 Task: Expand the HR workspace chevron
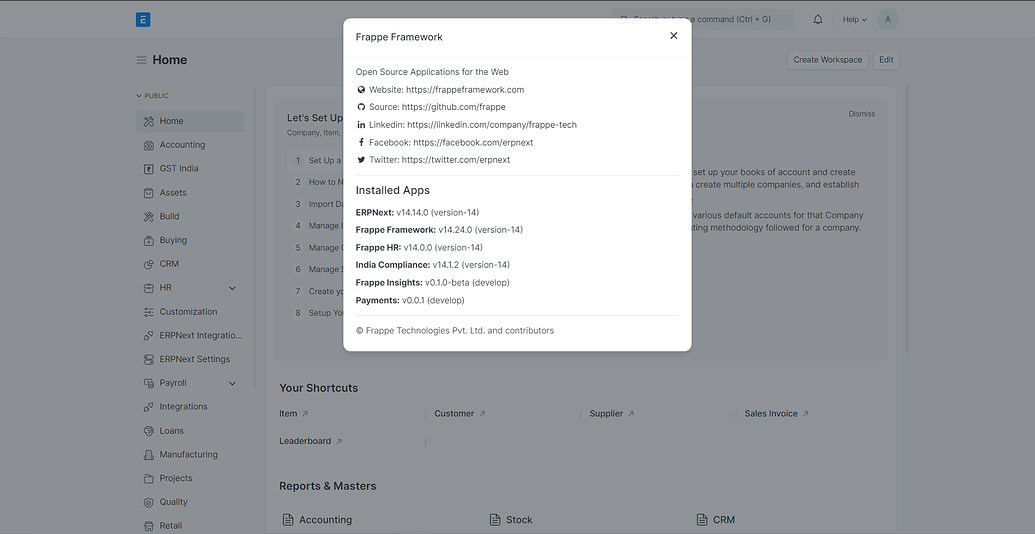coord(232,288)
